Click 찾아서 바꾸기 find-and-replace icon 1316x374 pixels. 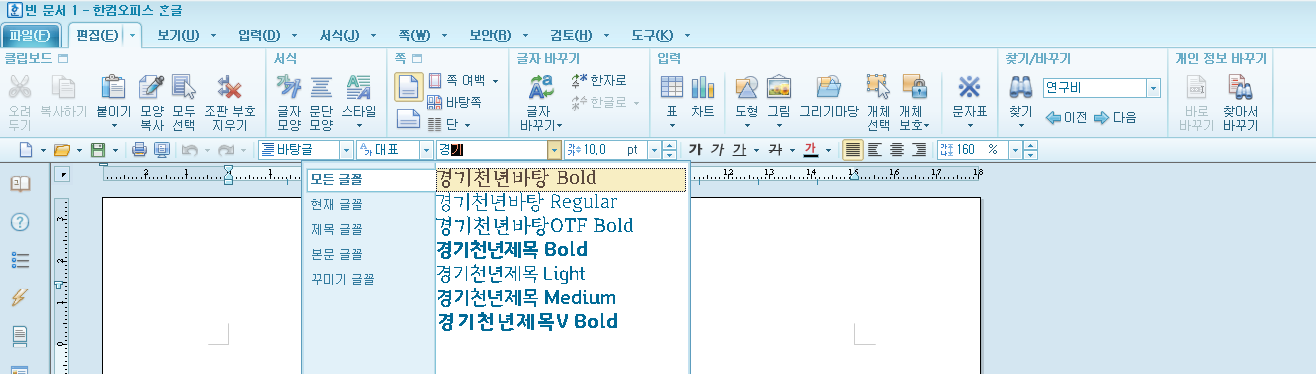point(1241,88)
